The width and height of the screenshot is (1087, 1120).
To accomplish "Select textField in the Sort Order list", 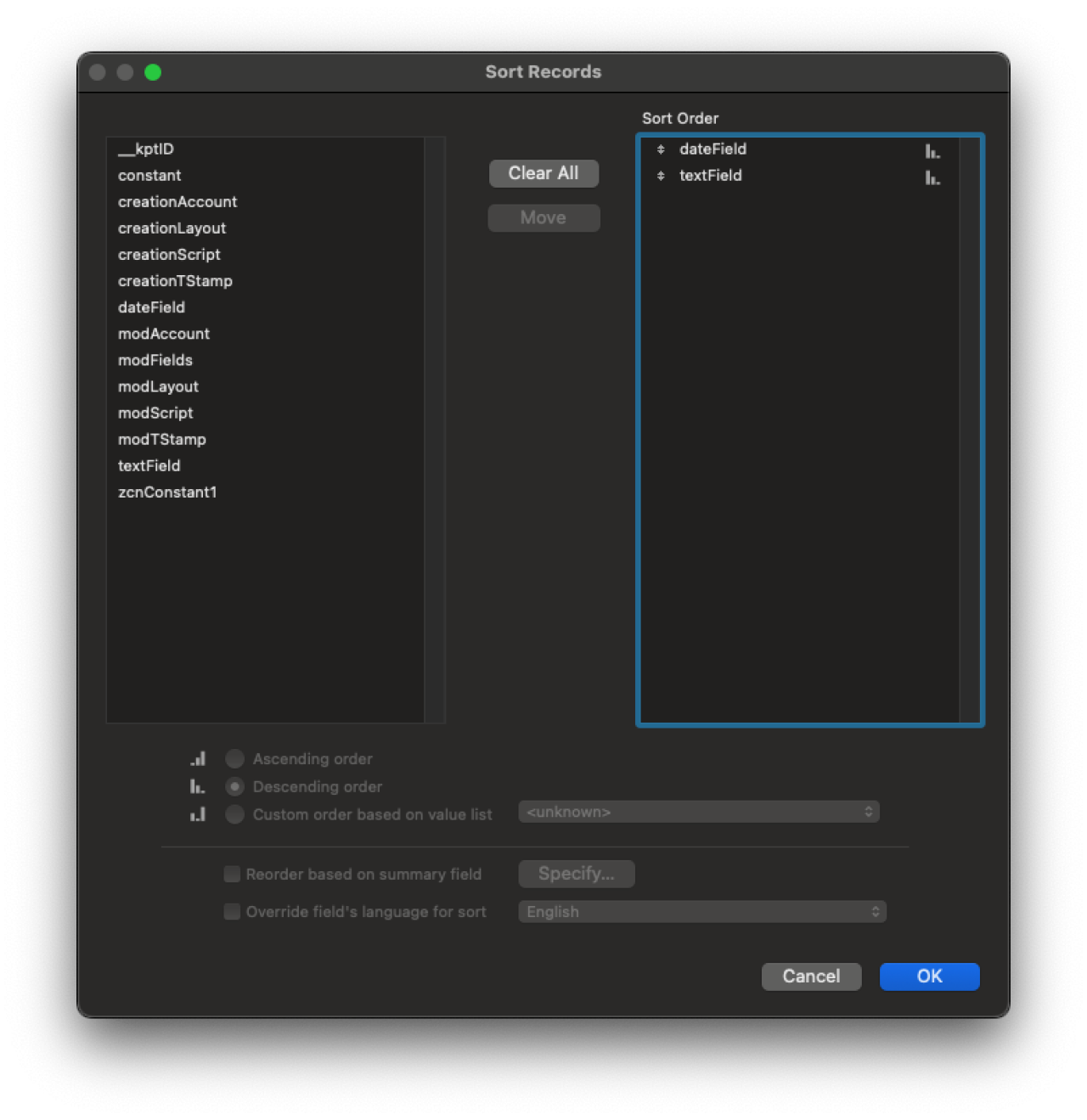I will click(711, 176).
